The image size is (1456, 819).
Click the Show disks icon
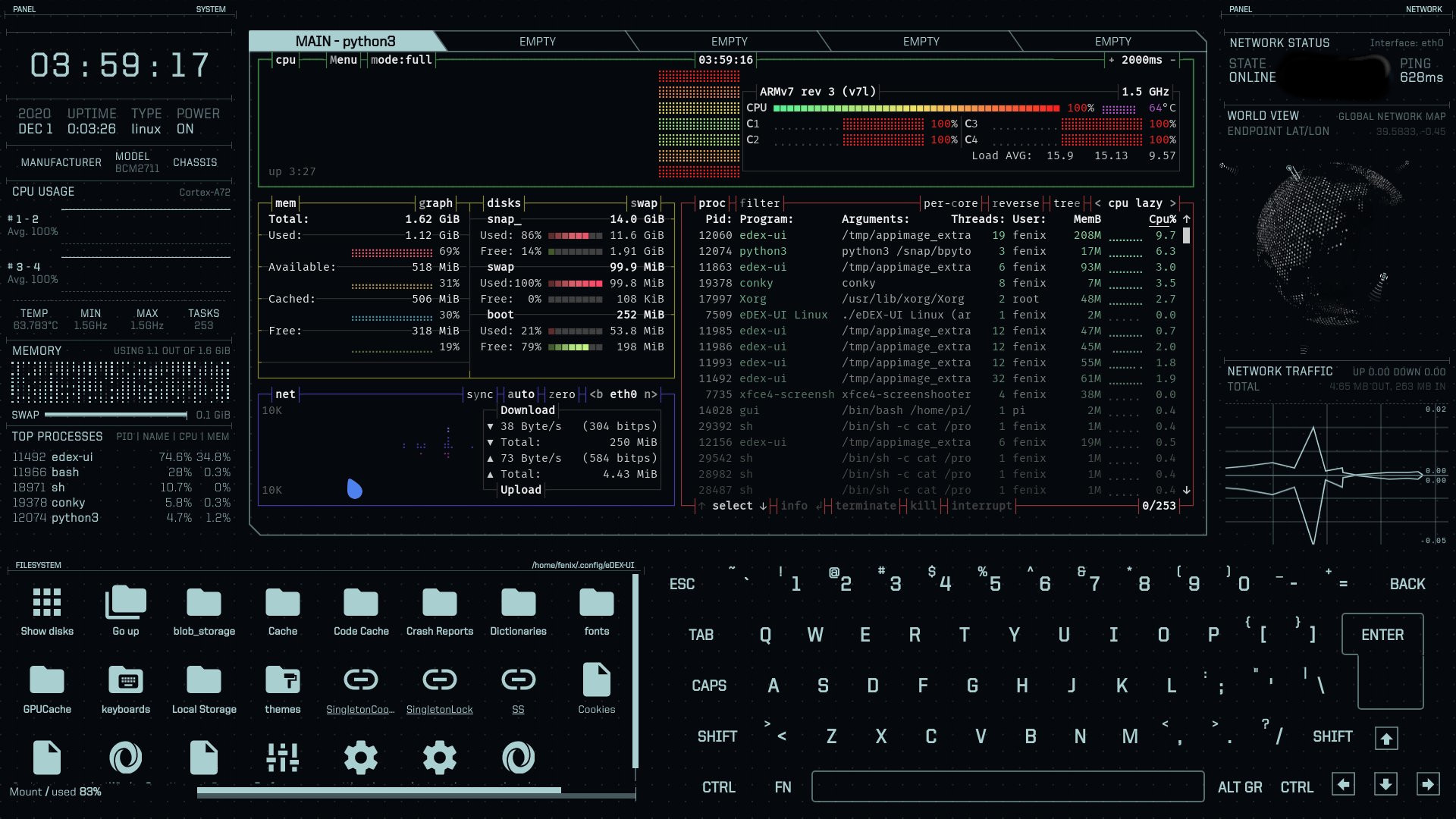tap(47, 601)
